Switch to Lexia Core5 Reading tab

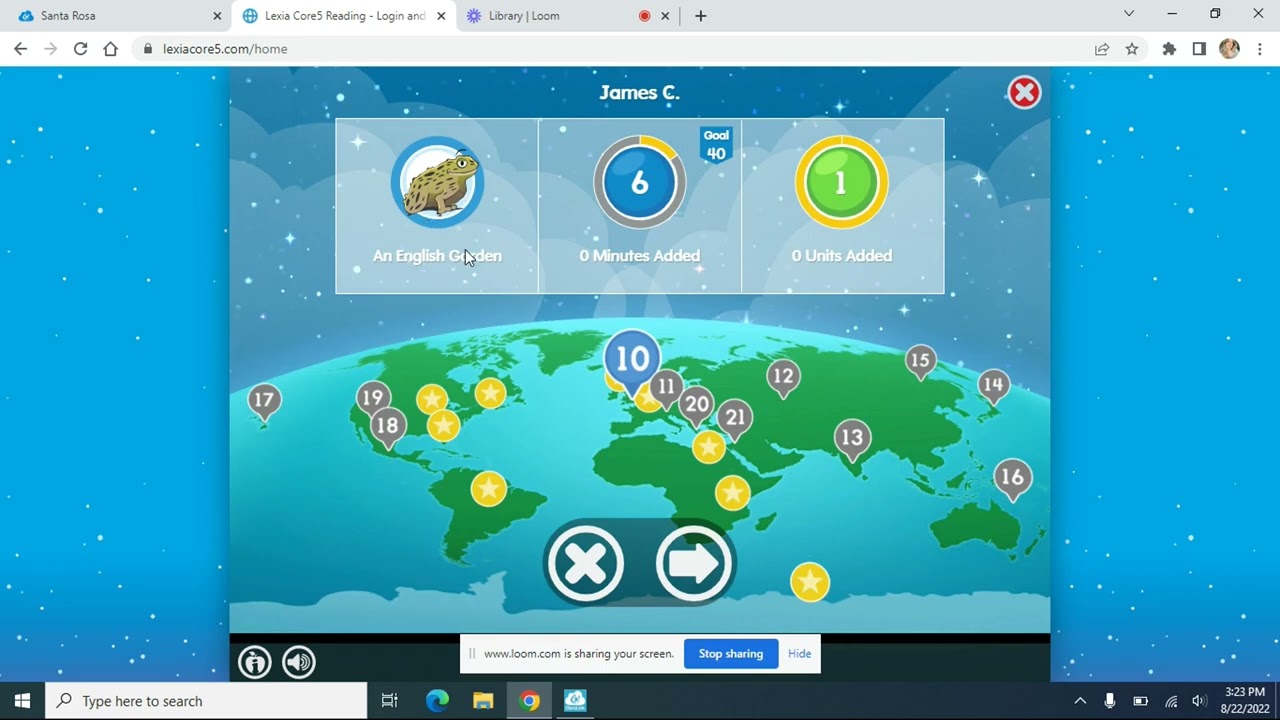[342, 16]
